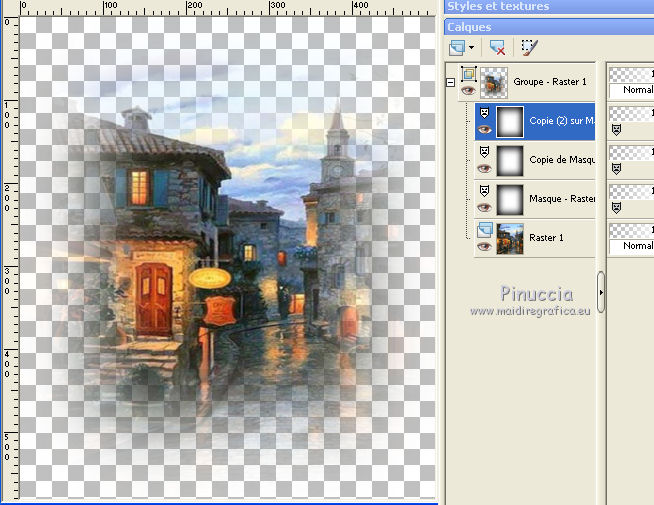The image size is (654, 505).
Task: Select the Raster 1 layer name
Action: (546, 238)
